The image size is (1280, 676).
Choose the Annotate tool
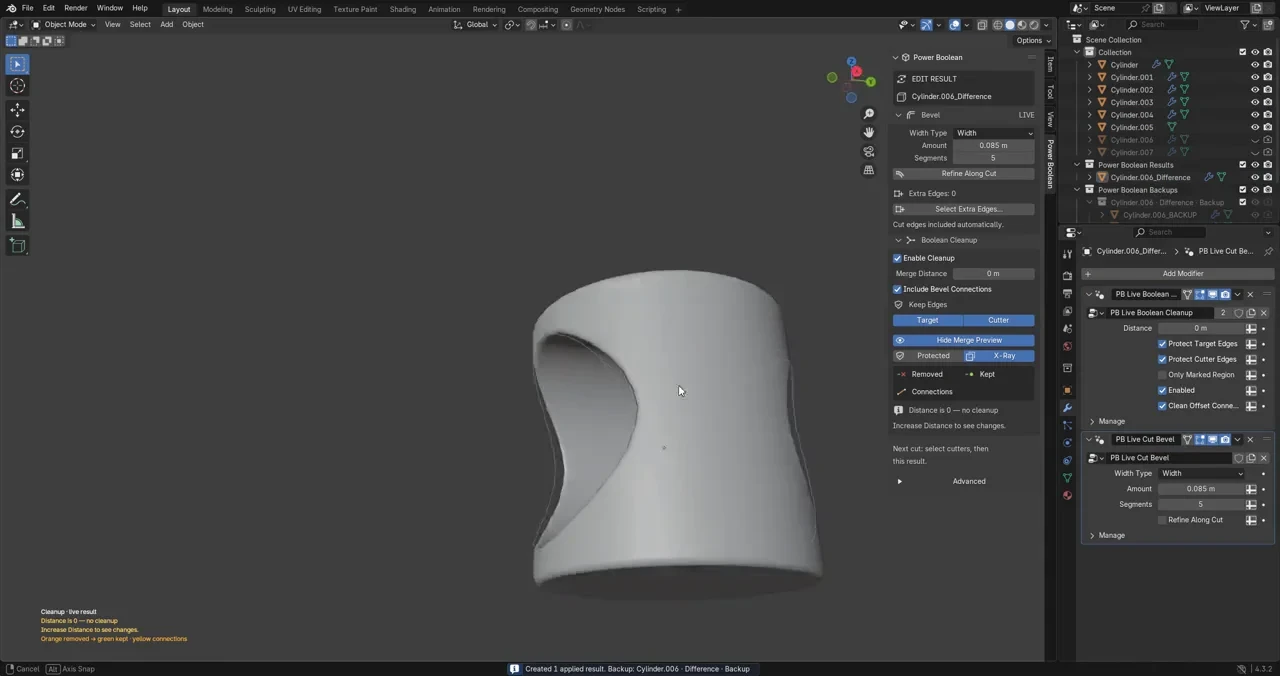pyautogui.click(x=17, y=199)
